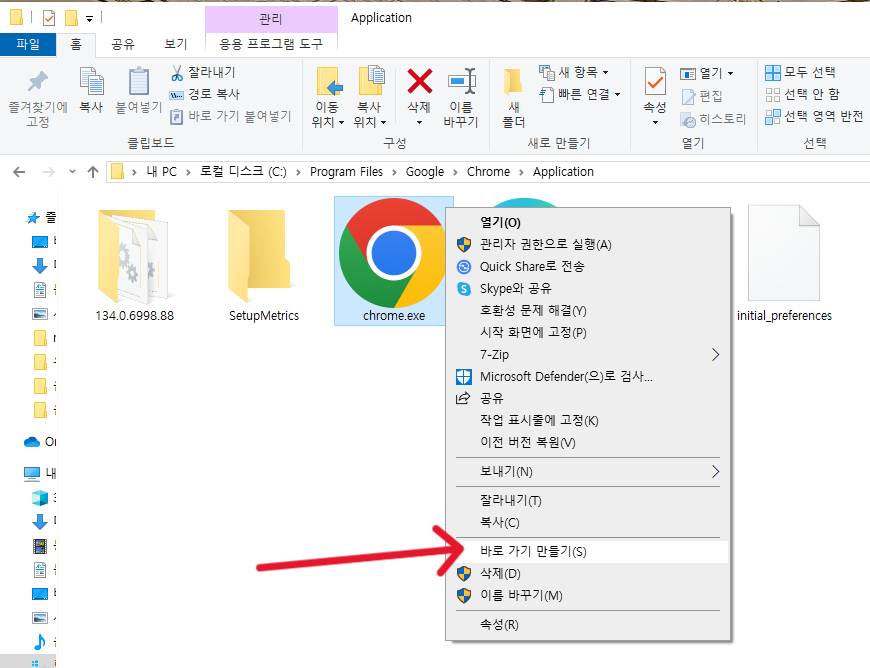Choose Quick Share로 전송 from context menu

coord(588,267)
